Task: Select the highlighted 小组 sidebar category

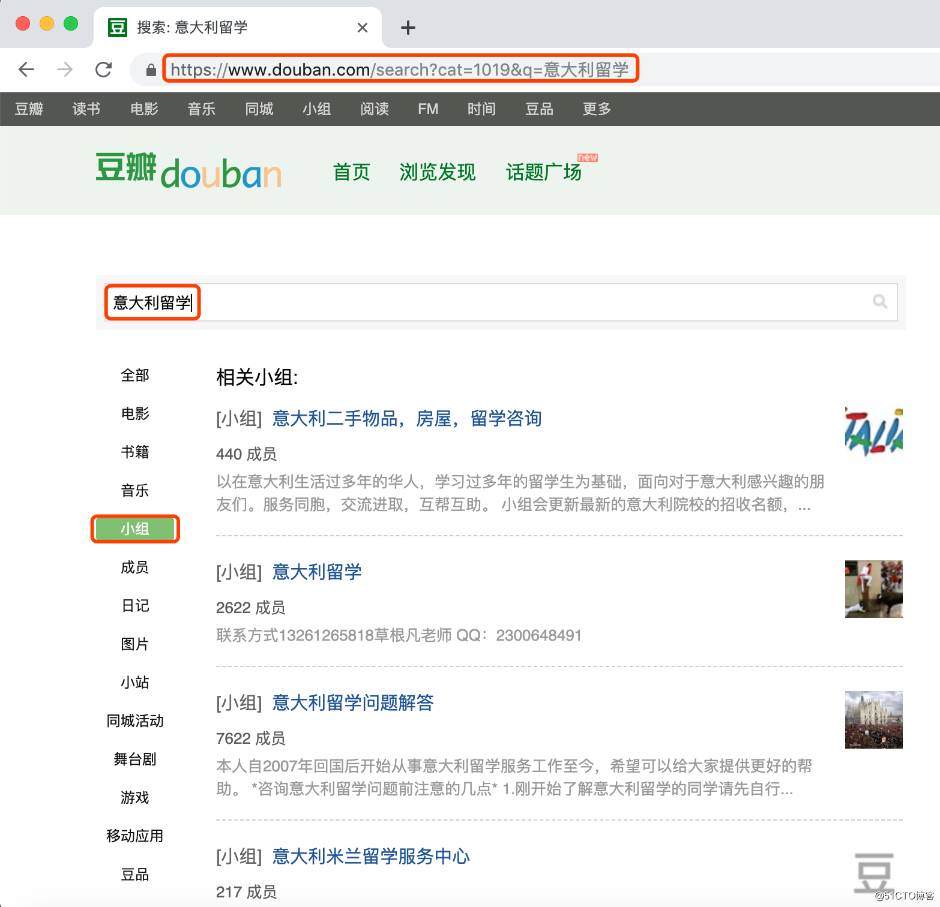Action: [x=135, y=529]
